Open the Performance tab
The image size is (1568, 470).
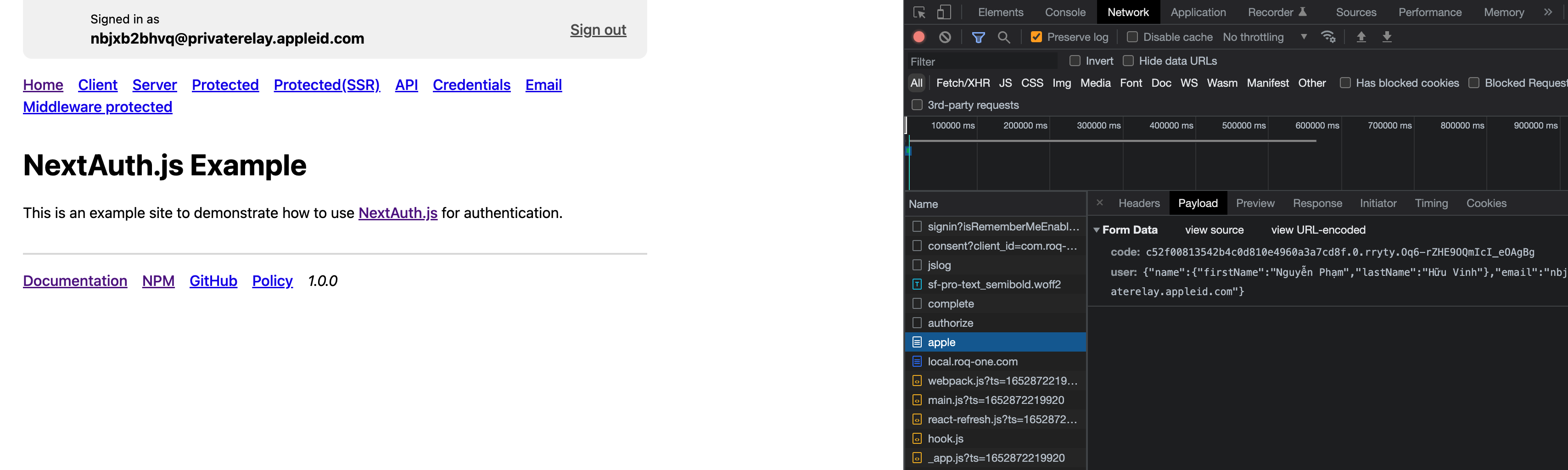(1429, 12)
